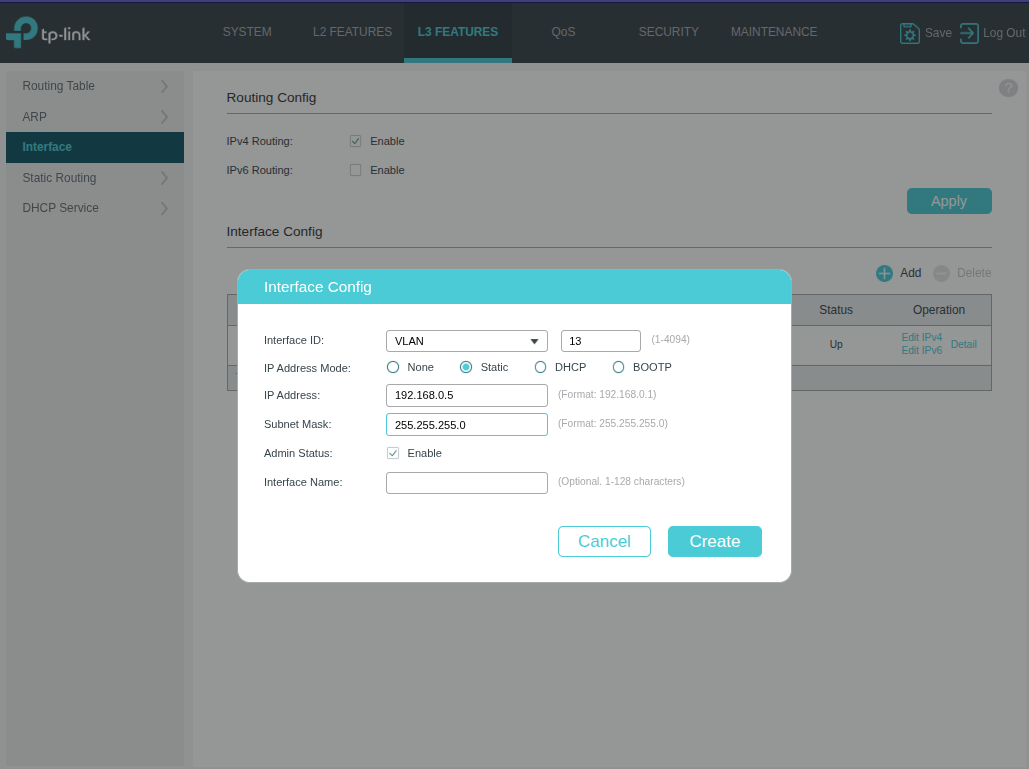
Task: Click the Subnet Mask input field
Action: click(467, 425)
